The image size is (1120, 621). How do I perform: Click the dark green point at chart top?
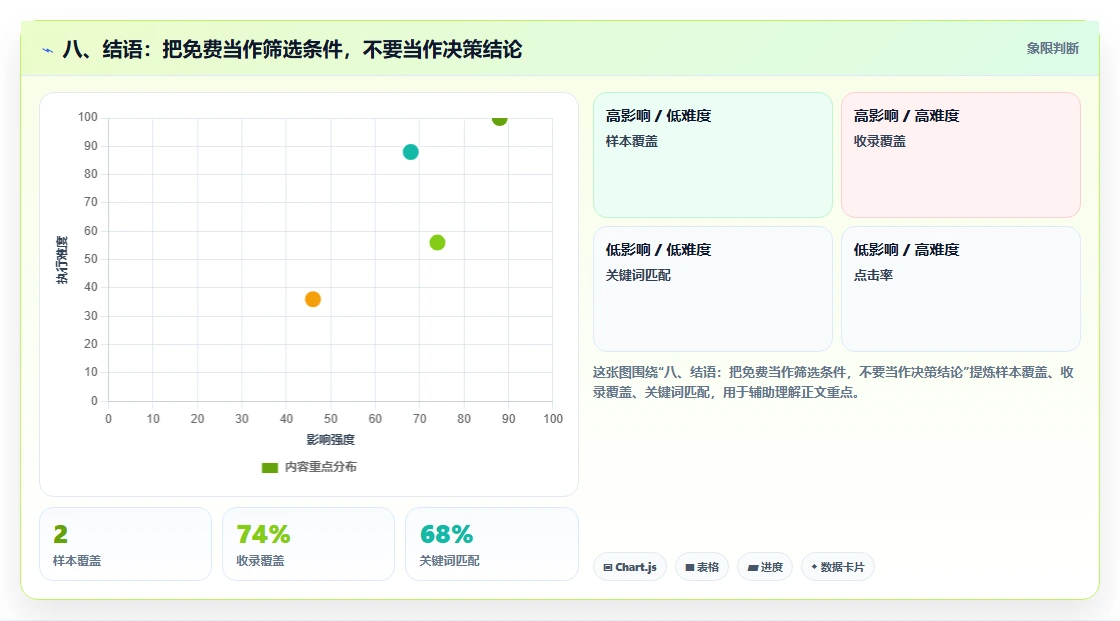[499, 120]
